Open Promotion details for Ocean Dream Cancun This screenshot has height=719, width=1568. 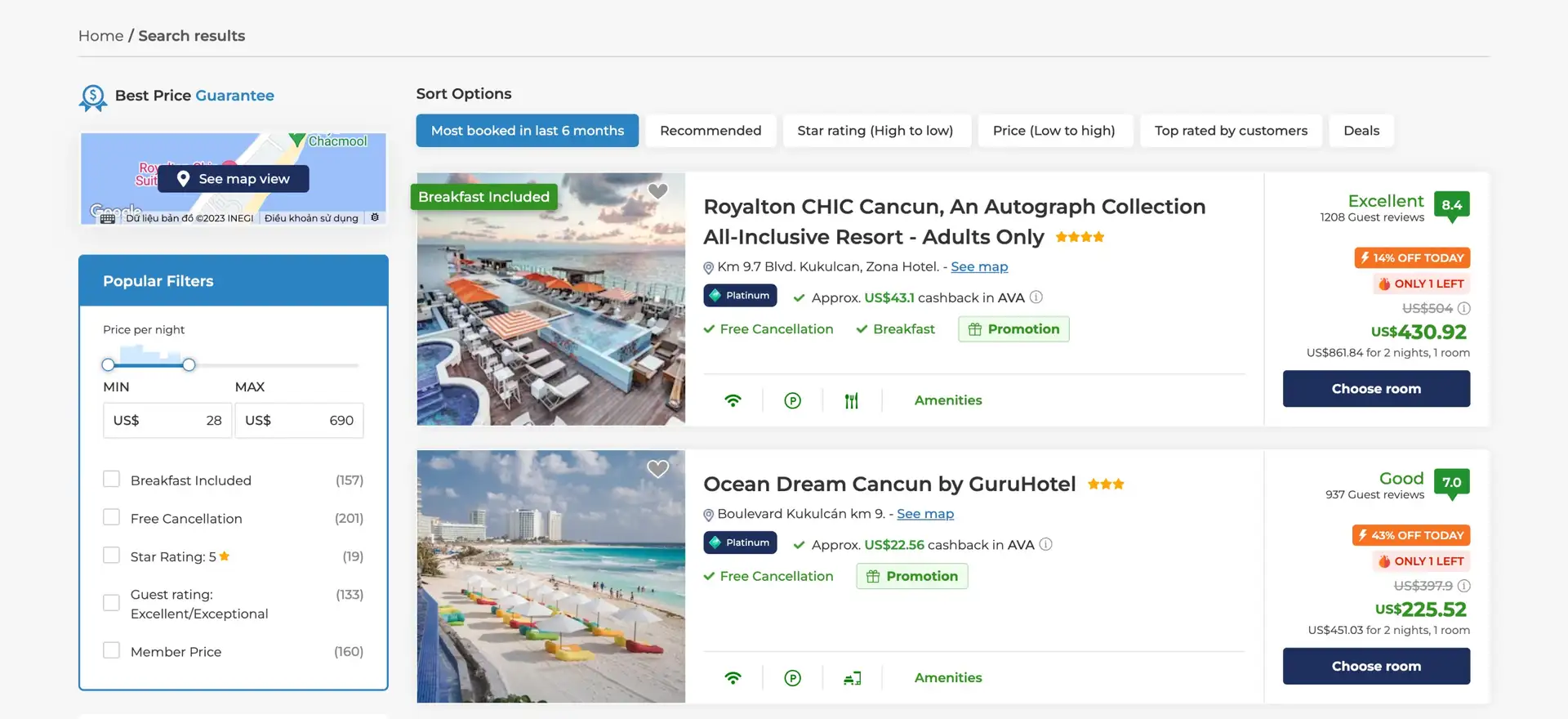912,576
